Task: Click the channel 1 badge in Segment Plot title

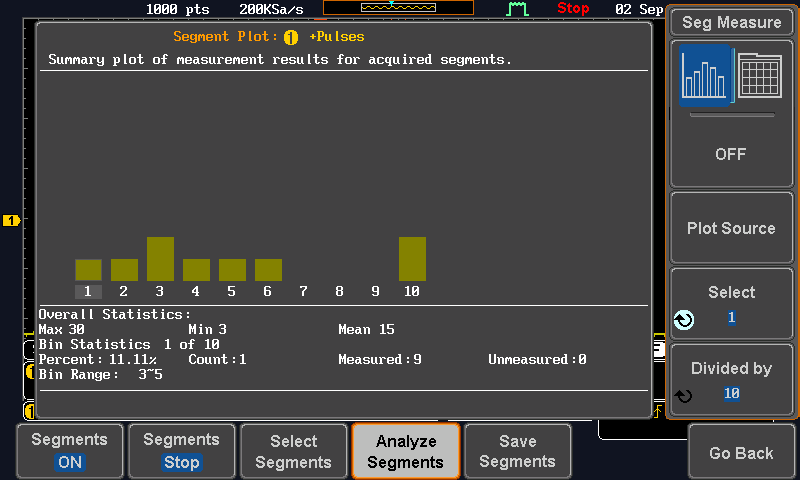Action: 291,37
